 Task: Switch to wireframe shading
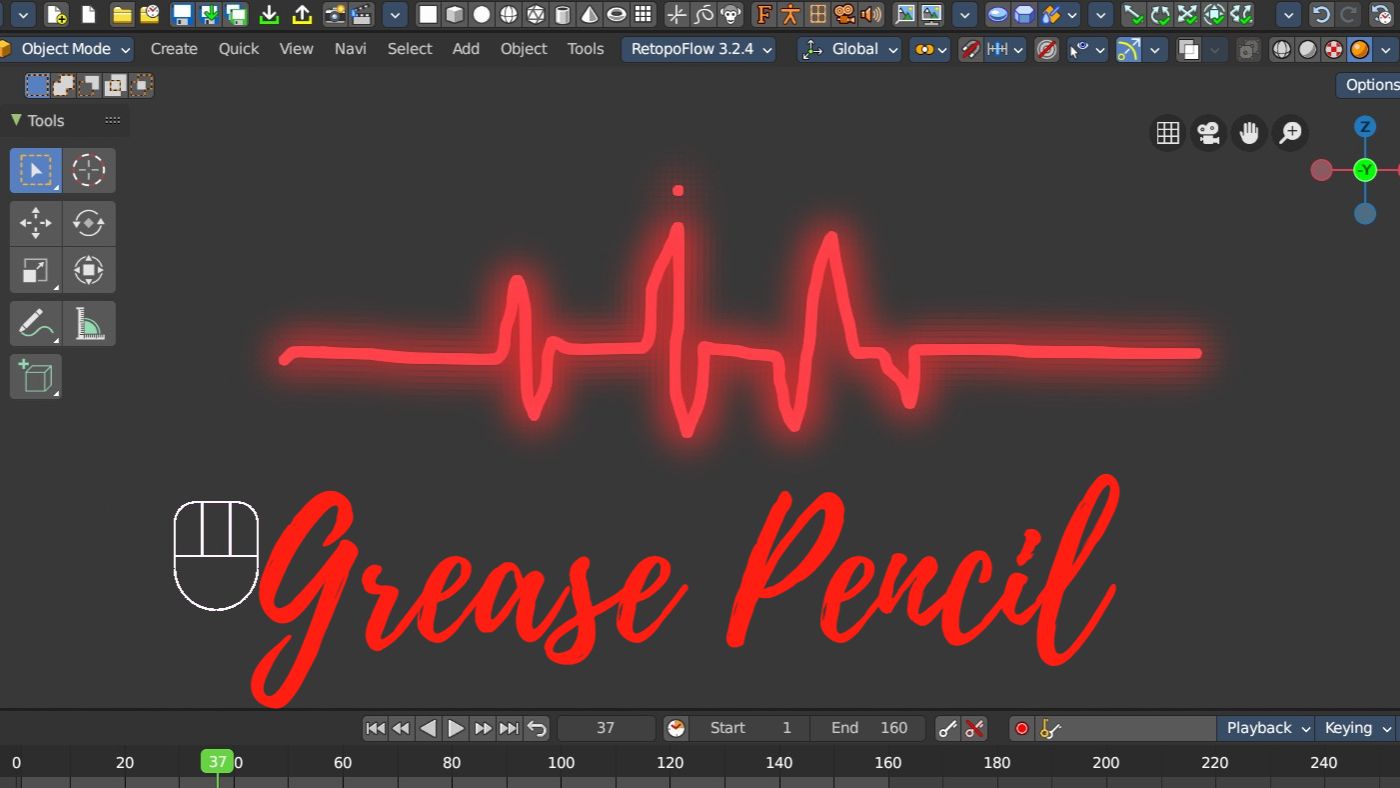tap(1281, 49)
